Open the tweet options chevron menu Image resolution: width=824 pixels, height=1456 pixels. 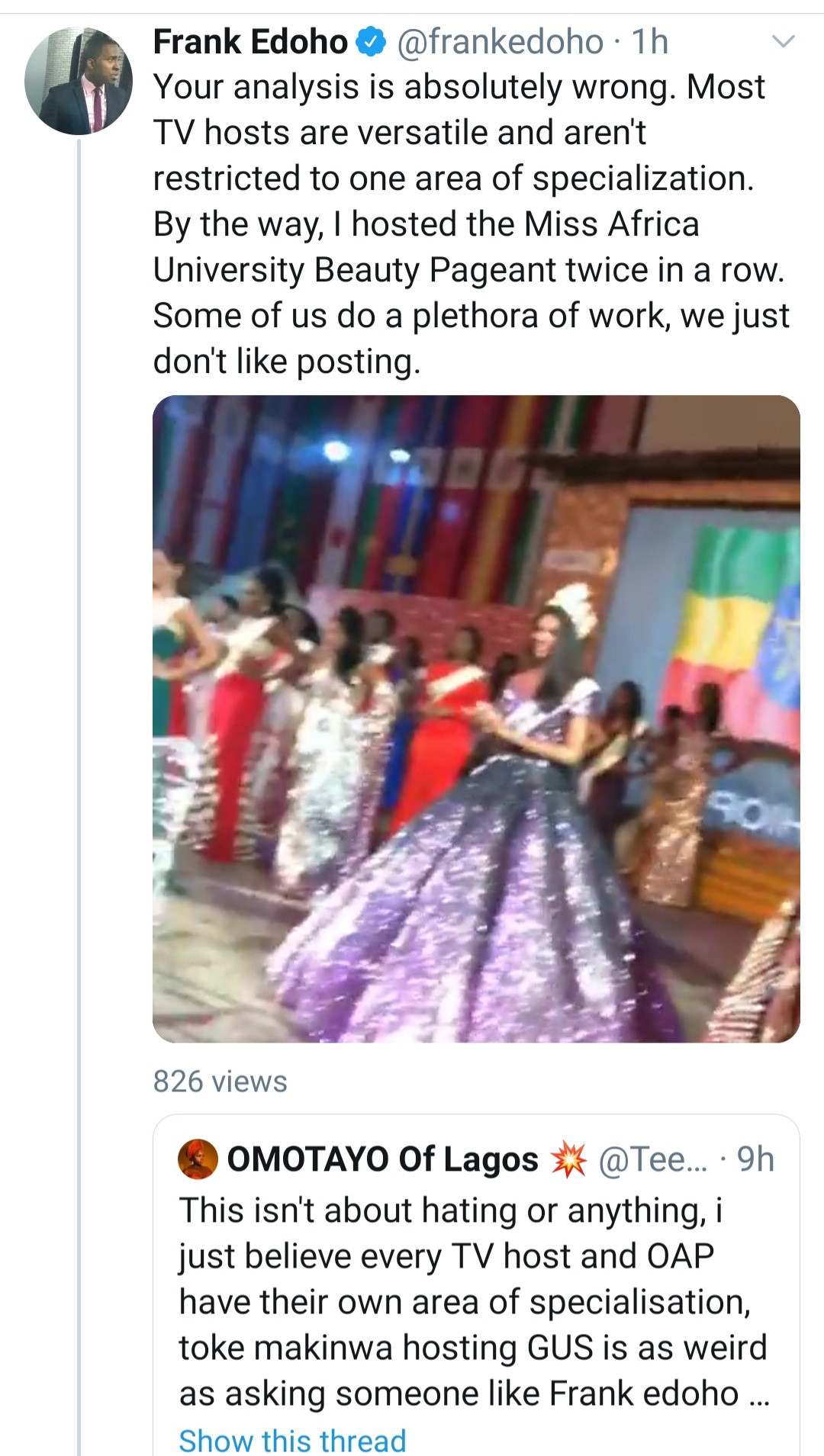click(x=784, y=41)
